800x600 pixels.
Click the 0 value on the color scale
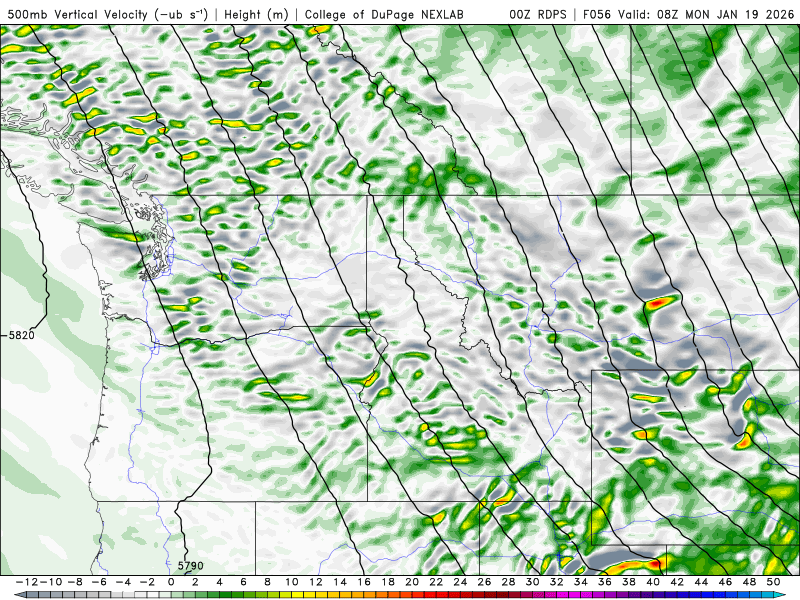pos(171,582)
